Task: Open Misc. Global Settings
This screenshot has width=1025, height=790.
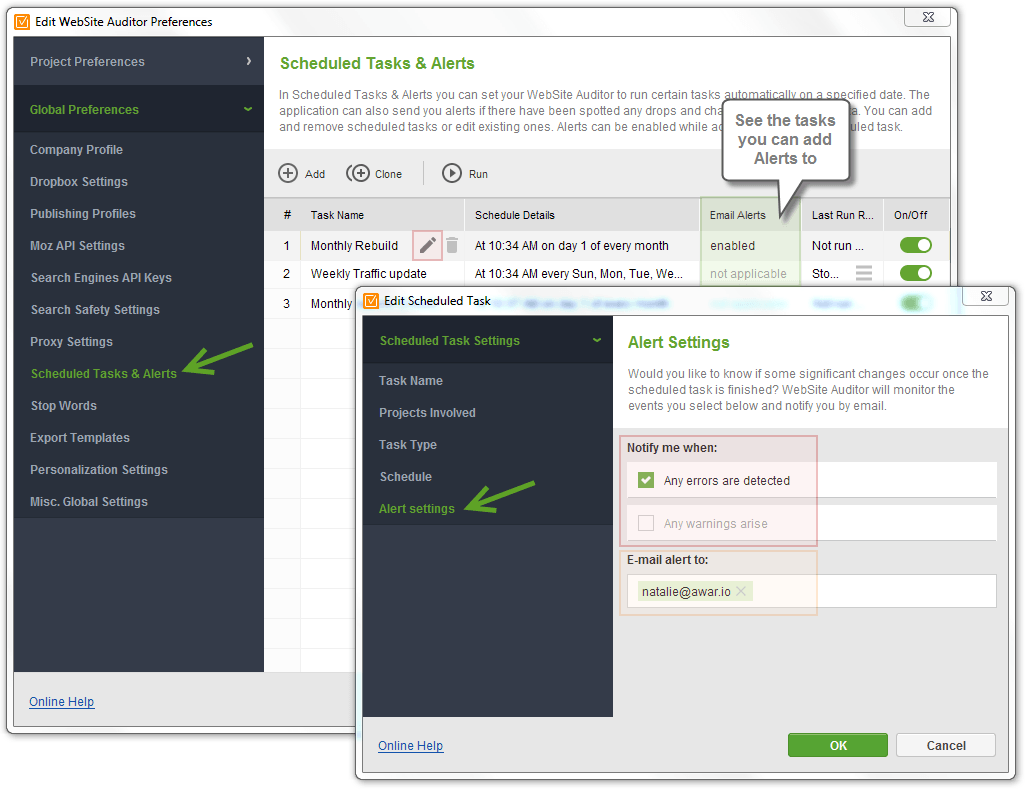Action: point(89,502)
